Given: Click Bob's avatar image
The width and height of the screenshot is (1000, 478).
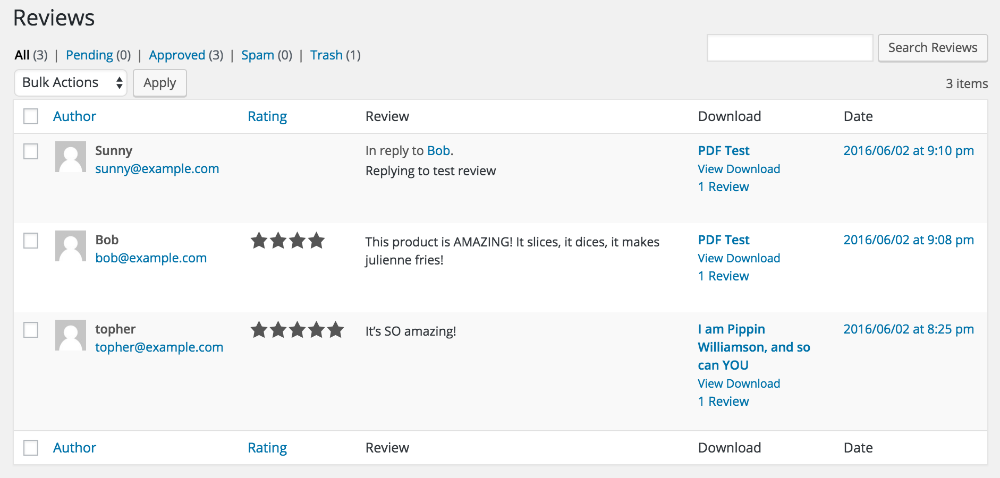Looking at the screenshot, I should point(70,246).
